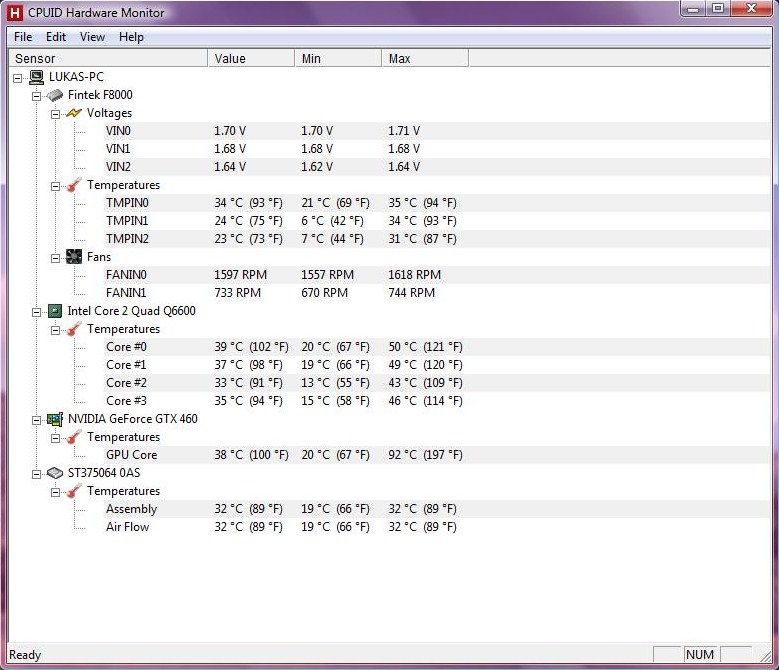Select the TMPIN1 row
779x670 pixels.
(x=437, y=221)
